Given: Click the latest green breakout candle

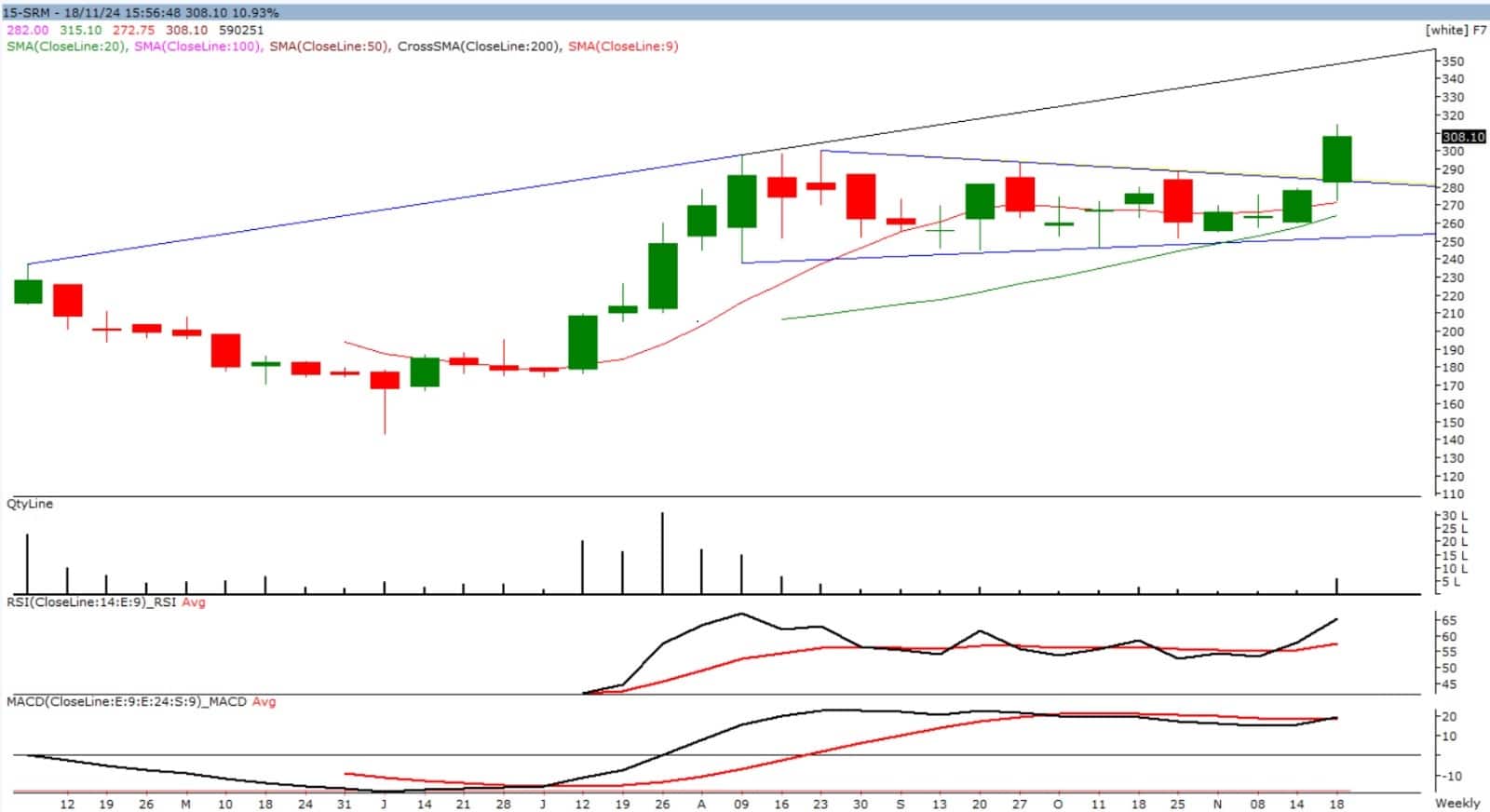Looking at the screenshot, I should [1337, 159].
